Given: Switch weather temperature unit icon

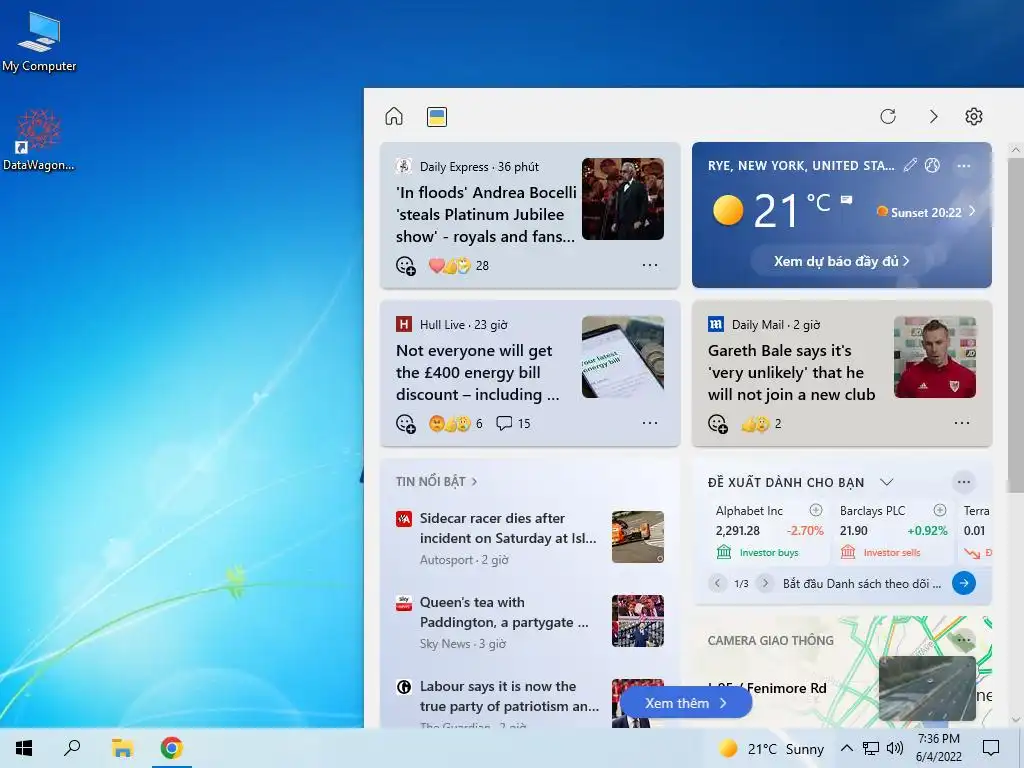Looking at the screenshot, I should click(x=933, y=165).
